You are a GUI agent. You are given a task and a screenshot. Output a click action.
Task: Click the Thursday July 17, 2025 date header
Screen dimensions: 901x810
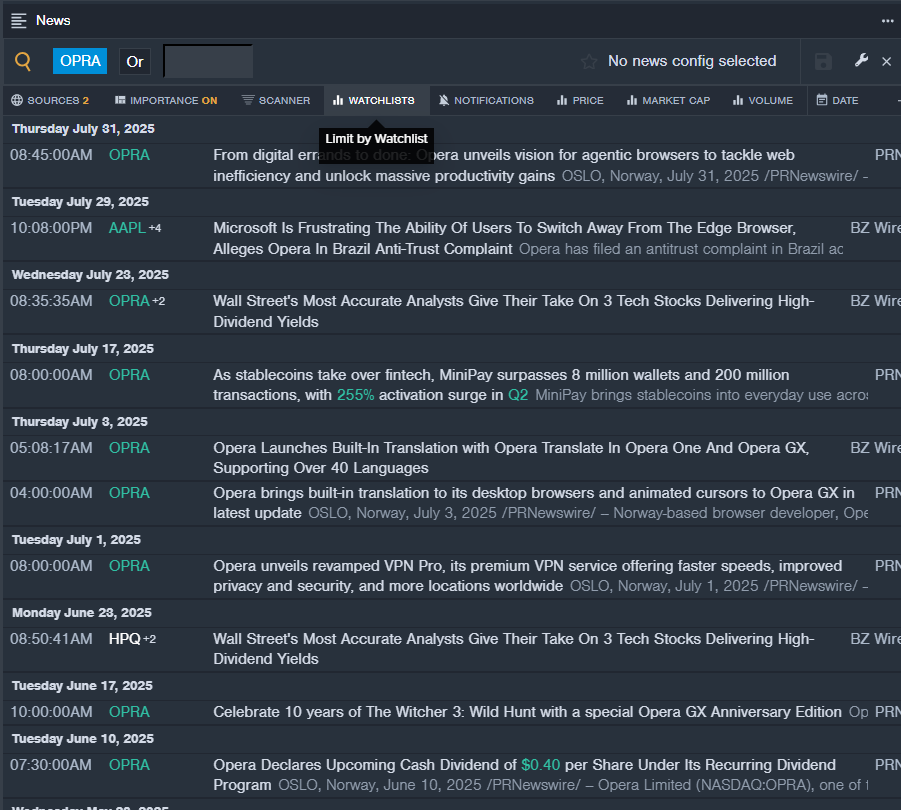(83, 349)
